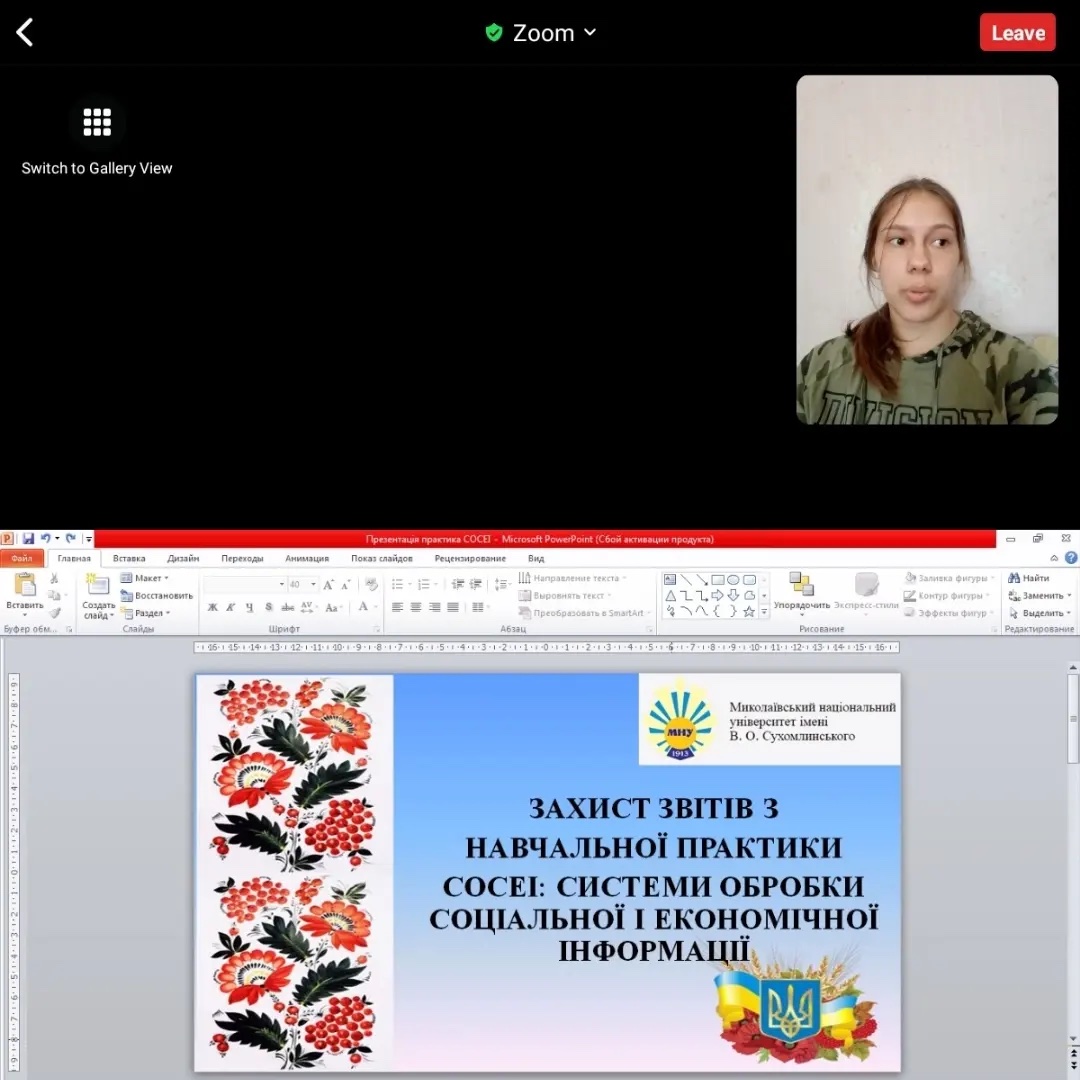
Task: Click the PowerPoint help question mark
Action: [1071, 558]
